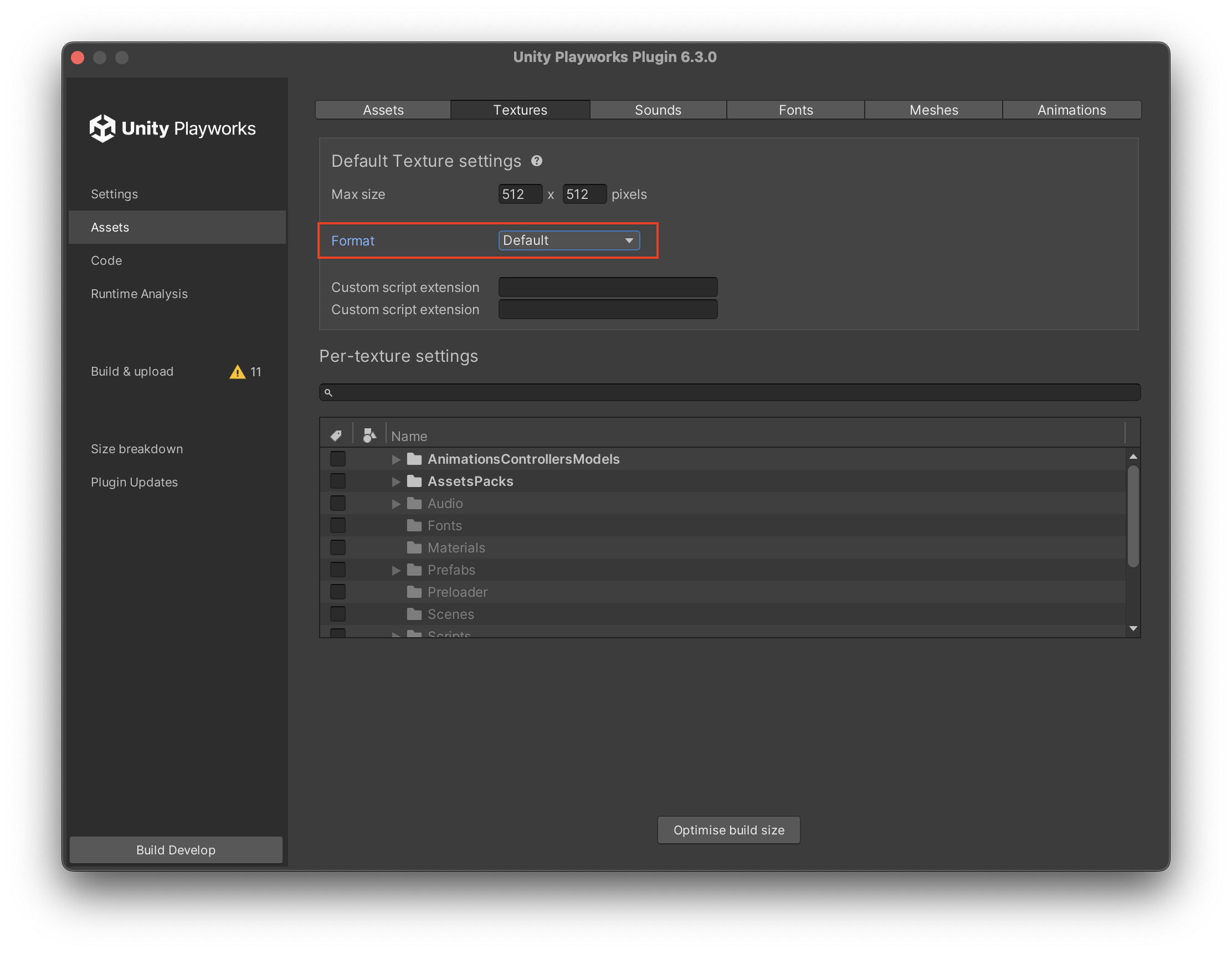Click the AssetsPacks folder icon

tap(414, 481)
